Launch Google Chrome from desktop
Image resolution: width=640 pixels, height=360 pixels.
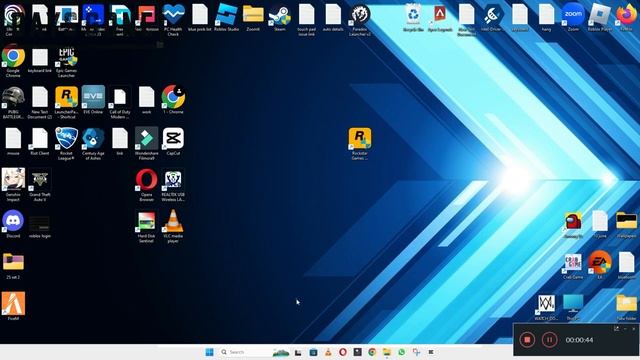(x=13, y=56)
